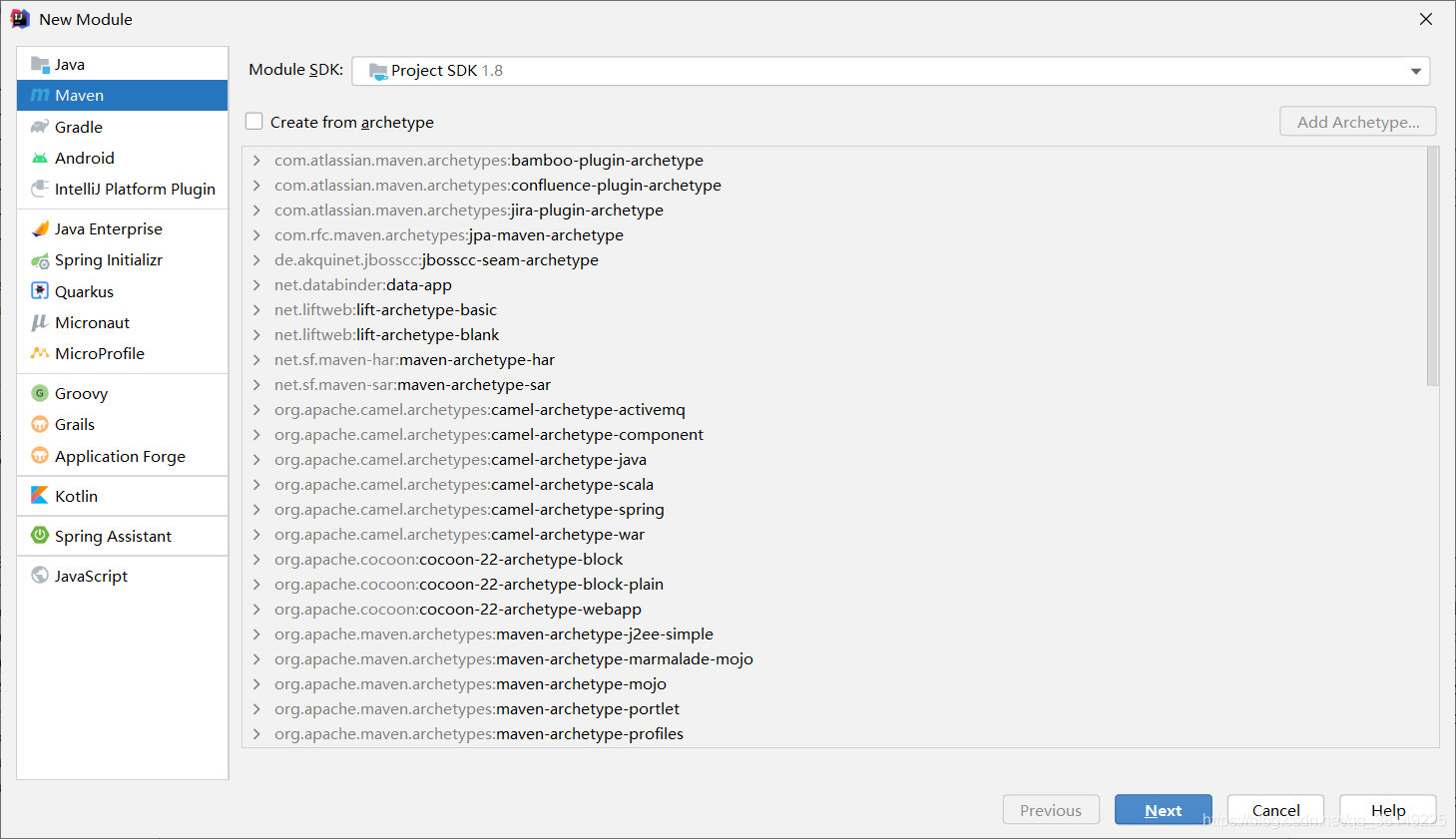The height and width of the screenshot is (839, 1456).
Task: Click the Quarkus icon
Action: (x=40, y=291)
